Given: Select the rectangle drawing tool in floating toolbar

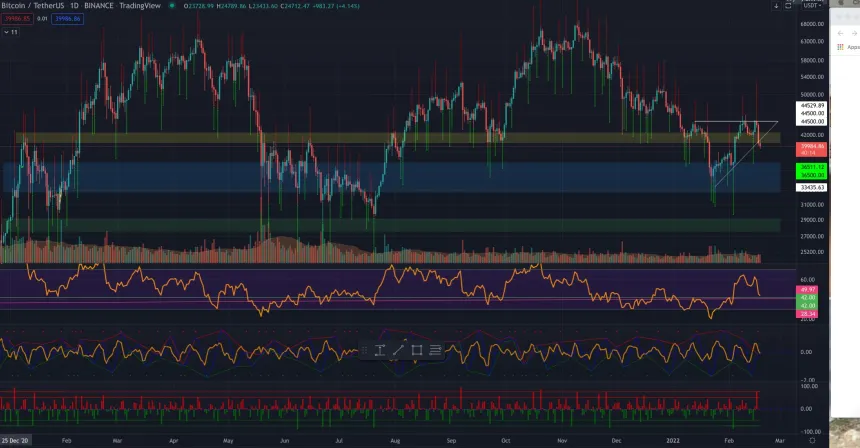Looking at the screenshot, I should tap(417, 350).
